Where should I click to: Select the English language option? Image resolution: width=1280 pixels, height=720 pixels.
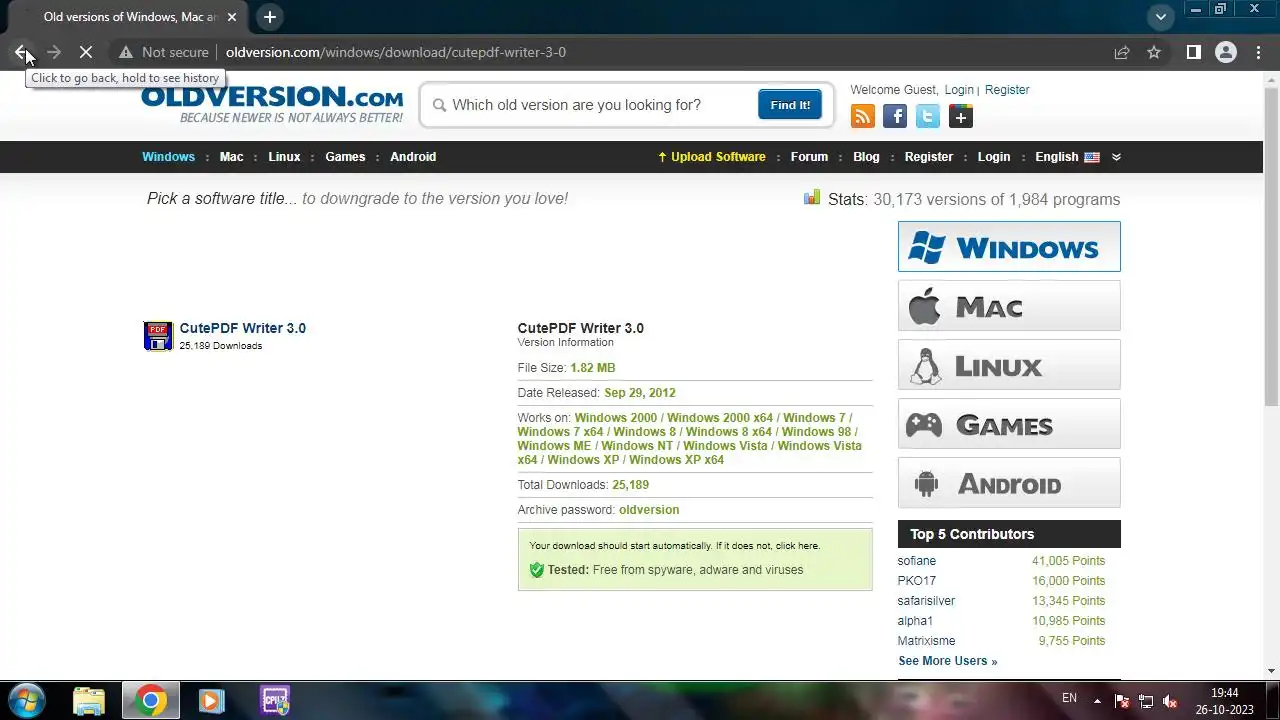[x=1067, y=157]
